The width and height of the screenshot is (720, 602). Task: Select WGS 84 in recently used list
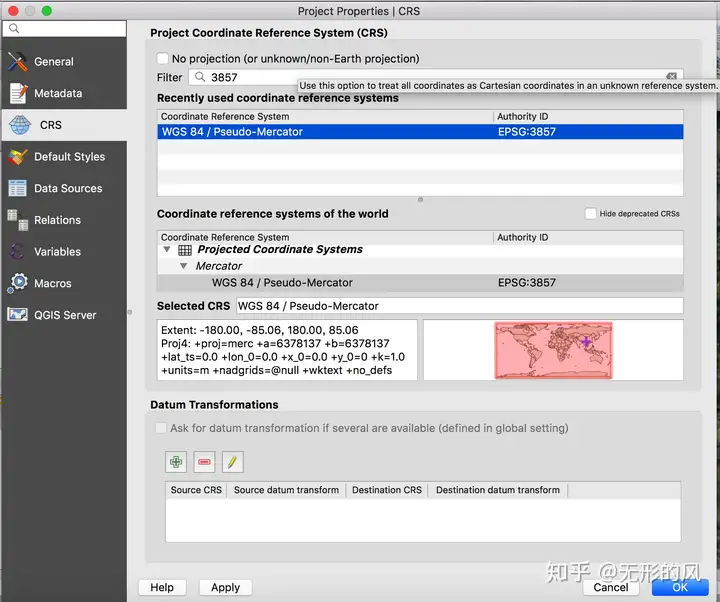pyautogui.click(x=420, y=132)
